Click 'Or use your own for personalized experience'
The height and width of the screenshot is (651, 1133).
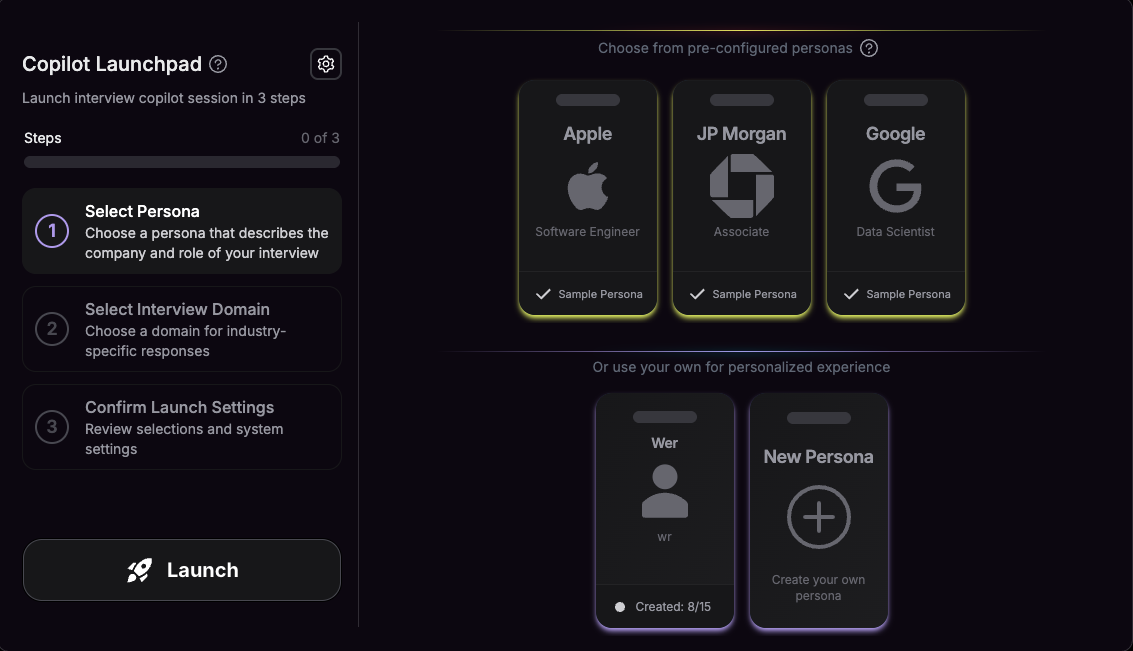click(x=741, y=367)
